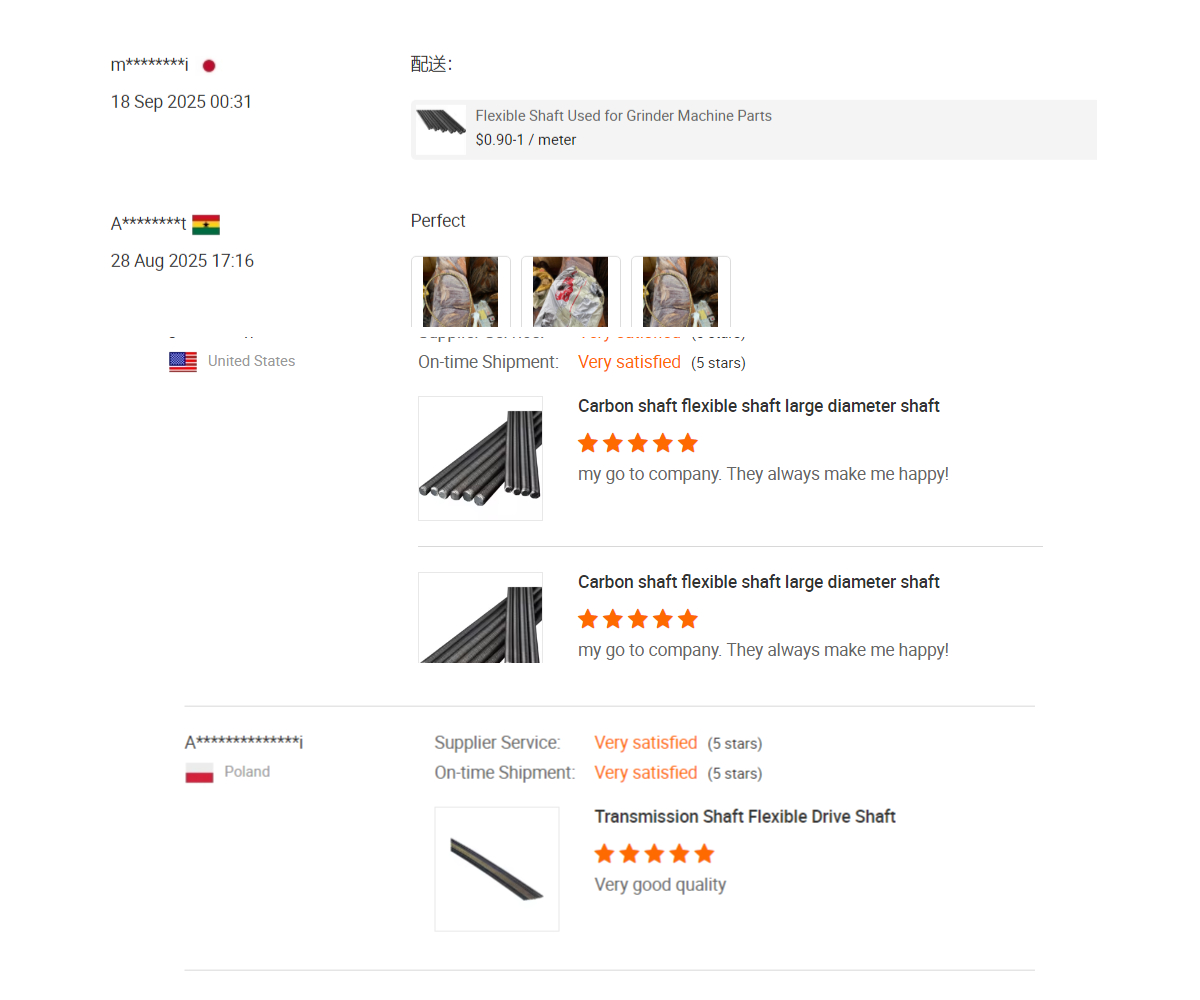1200x1000 pixels.
Task: Select the $0.90-1 / meter price text
Action: (x=526, y=140)
